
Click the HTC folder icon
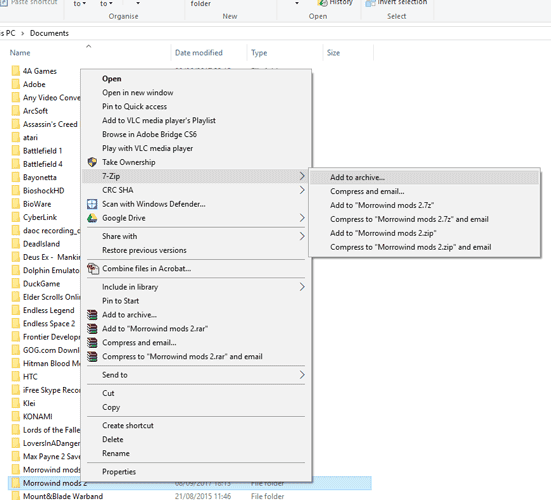click(15, 377)
